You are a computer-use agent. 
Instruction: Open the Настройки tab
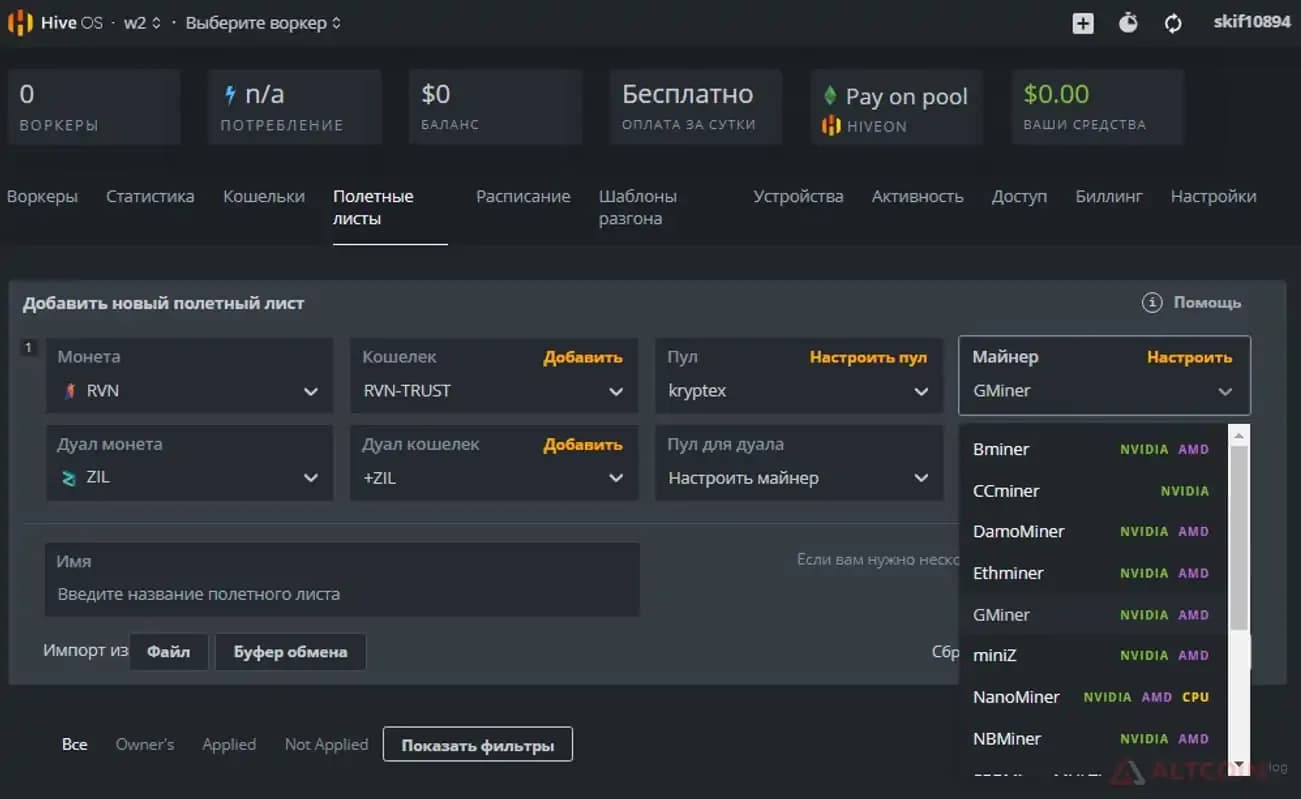click(x=1213, y=196)
